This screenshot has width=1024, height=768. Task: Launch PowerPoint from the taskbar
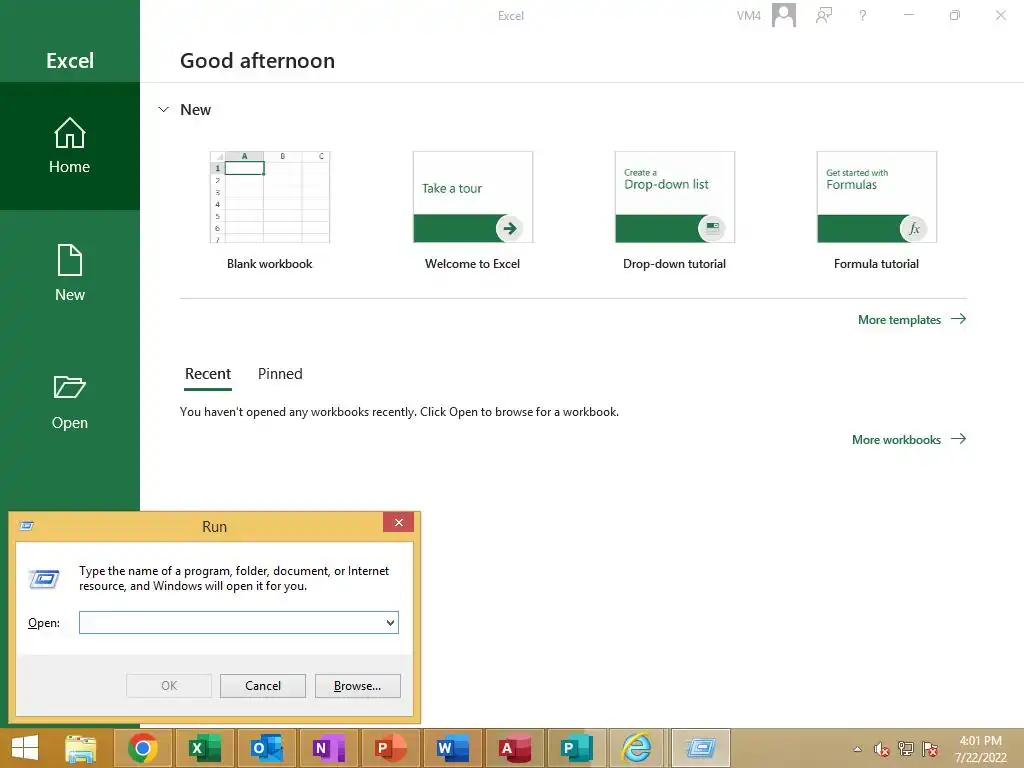[390, 748]
